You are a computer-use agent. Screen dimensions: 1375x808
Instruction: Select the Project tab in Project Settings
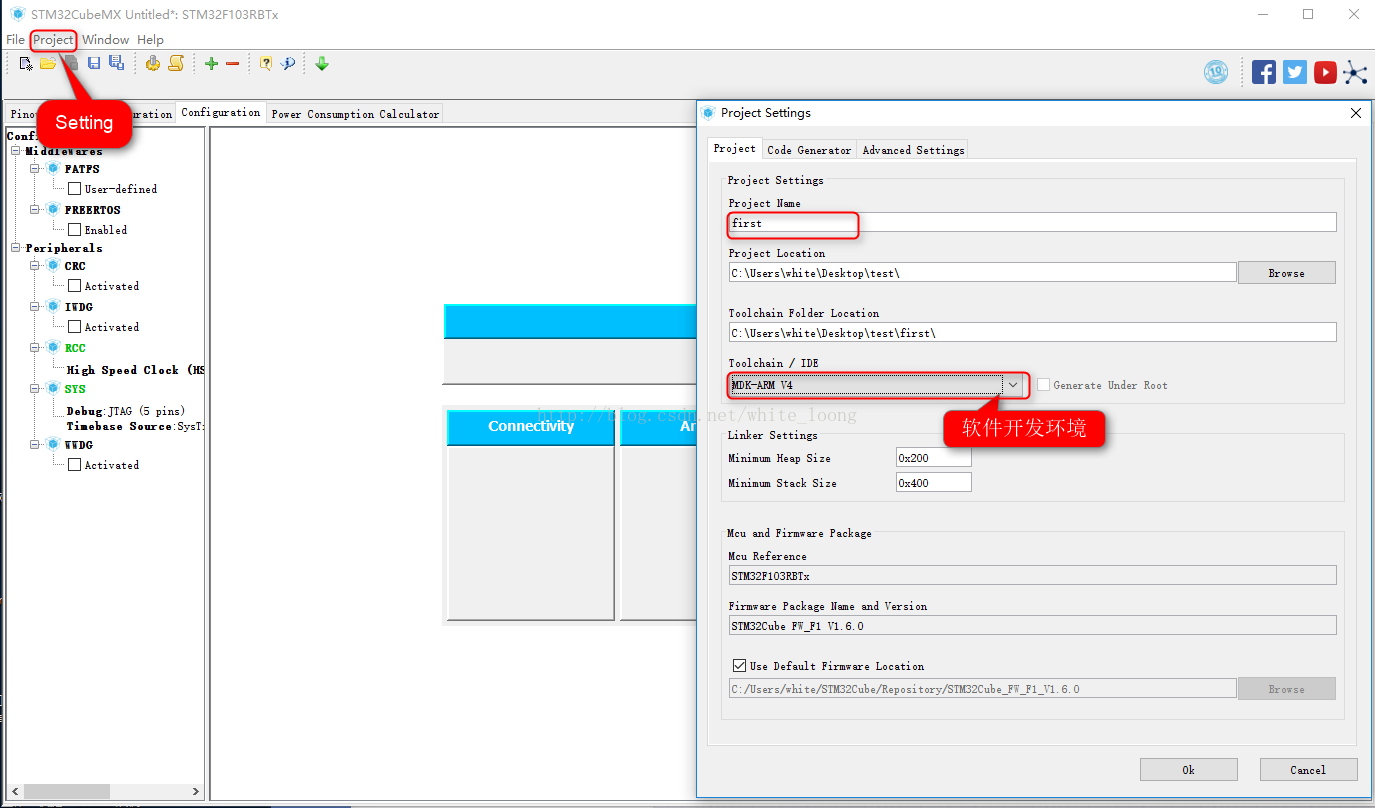pos(734,148)
